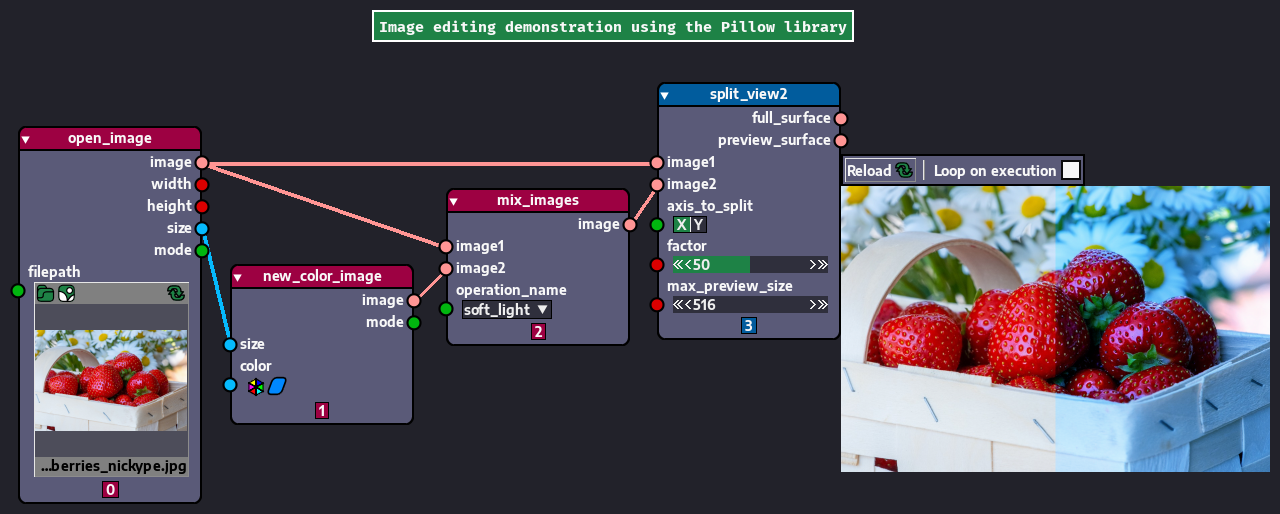Click double-left arrow on factor slider
Image resolution: width=1280 pixels, height=514 pixels.
(677, 265)
